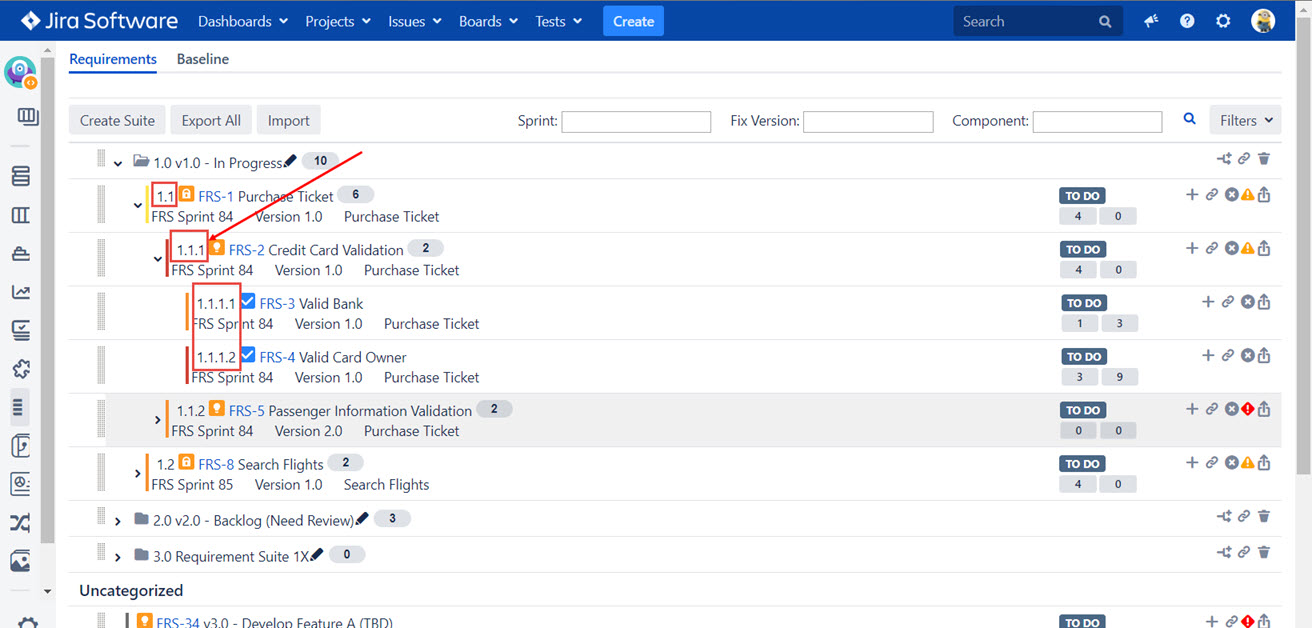Click the plus icon on the FRS-1 Purchase Ticket row
1312x628 pixels.
coord(1192,195)
